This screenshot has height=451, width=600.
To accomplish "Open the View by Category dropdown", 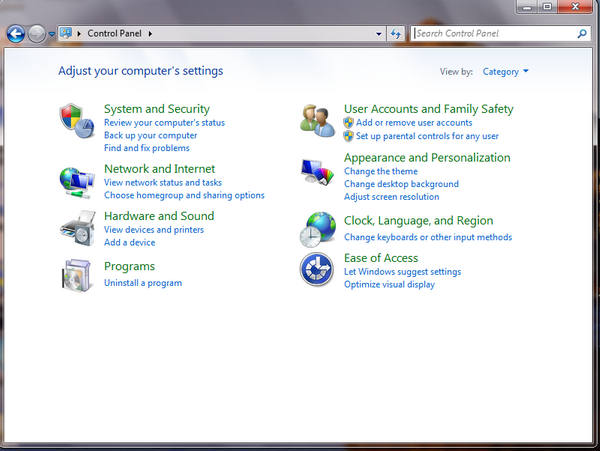I will click(x=505, y=72).
